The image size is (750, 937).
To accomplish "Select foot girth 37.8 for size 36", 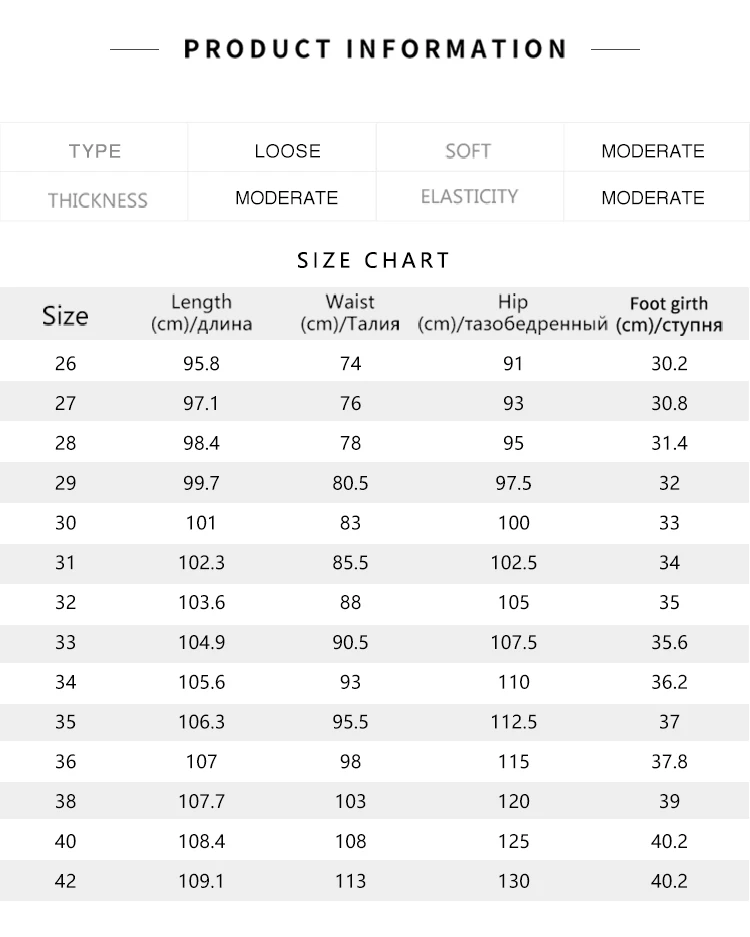I will 669,761.
